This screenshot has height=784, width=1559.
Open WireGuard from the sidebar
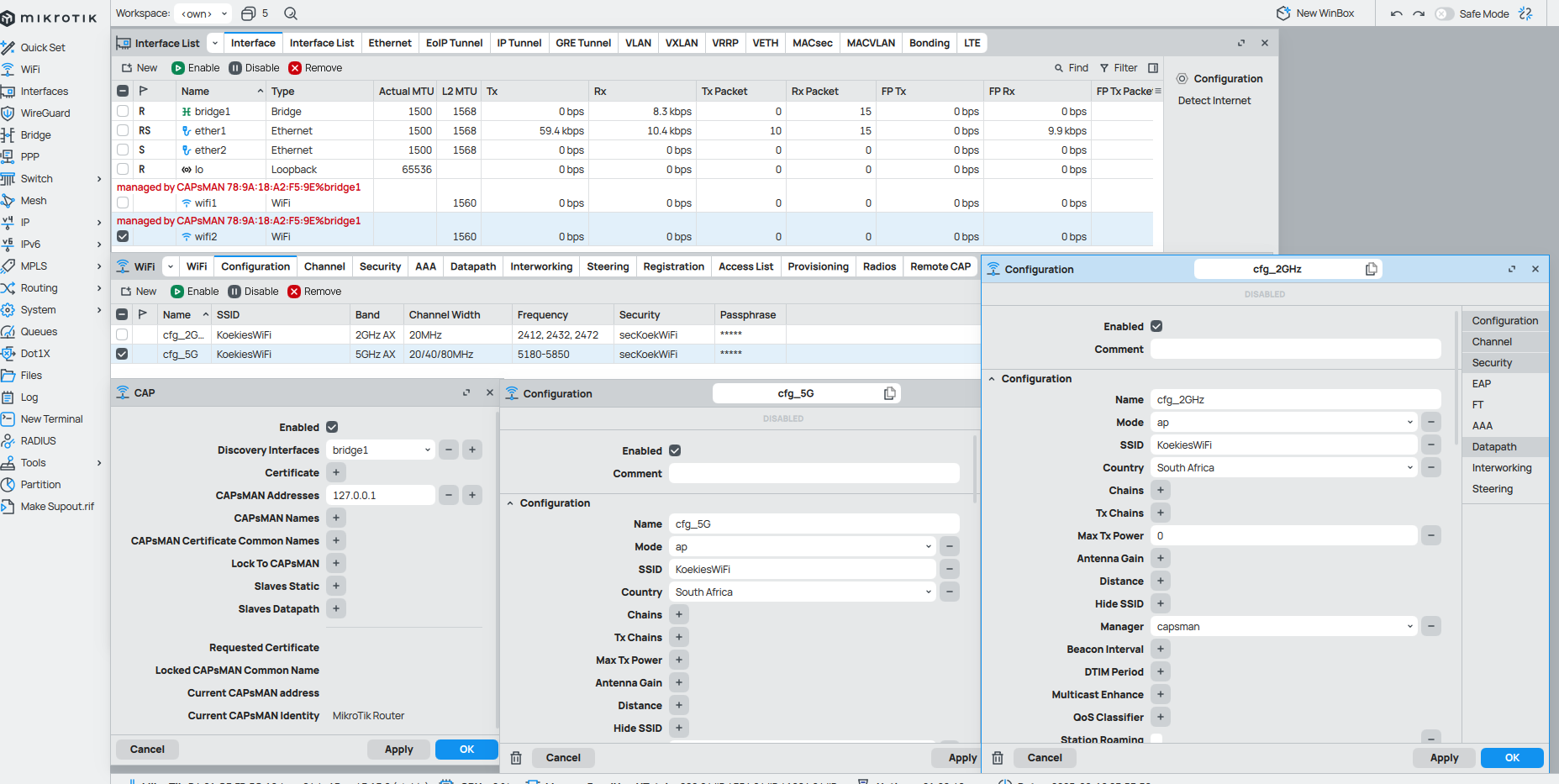pos(45,113)
